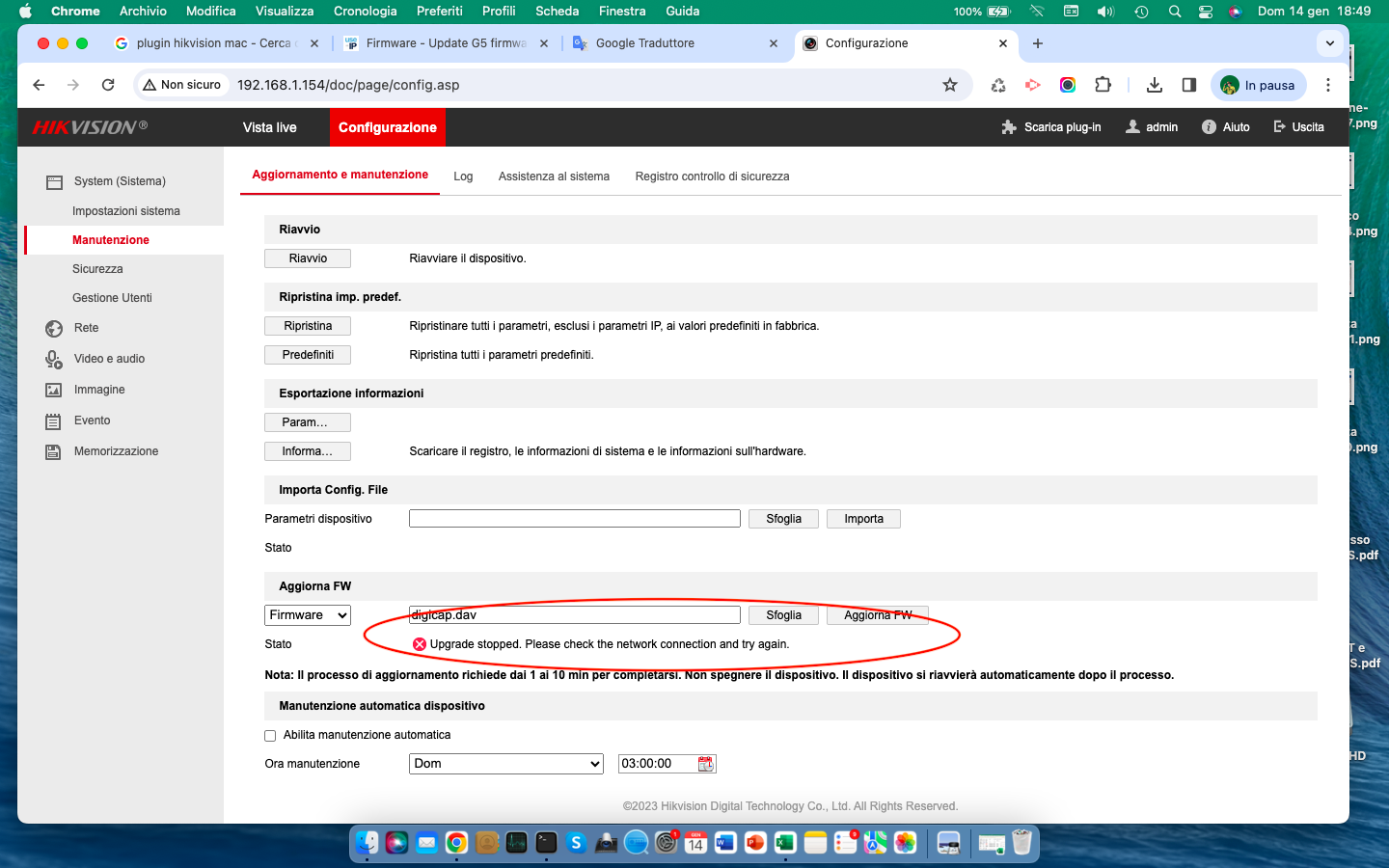The image size is (1389, 868).
Task: Click the Uscita logout icon
Action: pos(1280,127)
